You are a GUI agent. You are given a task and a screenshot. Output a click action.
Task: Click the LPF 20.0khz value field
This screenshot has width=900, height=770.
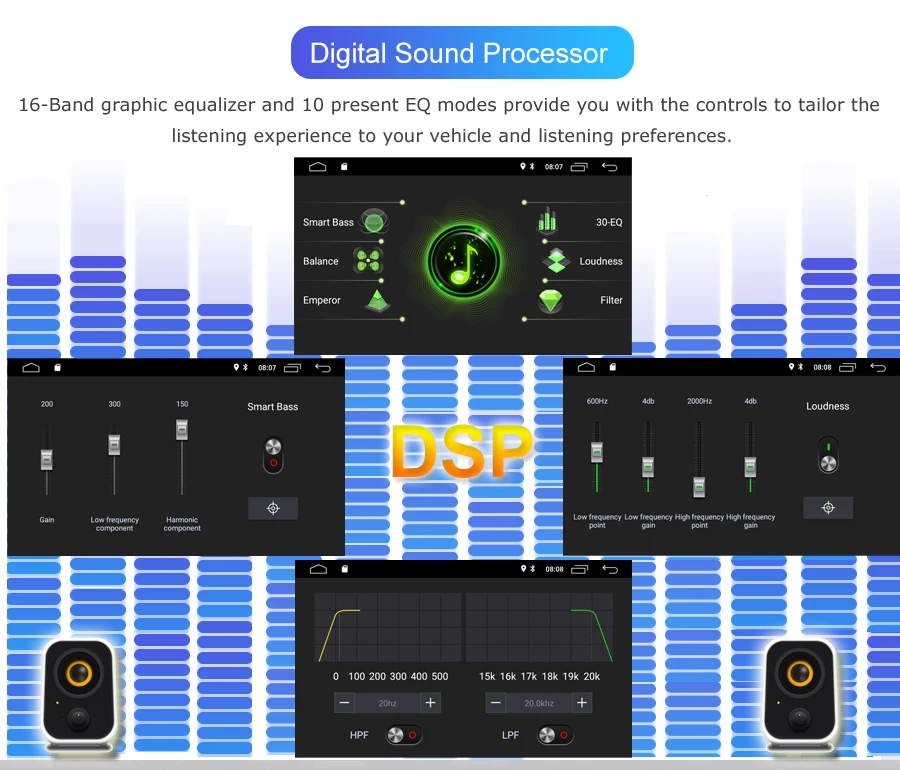click(x=539, y=703)
